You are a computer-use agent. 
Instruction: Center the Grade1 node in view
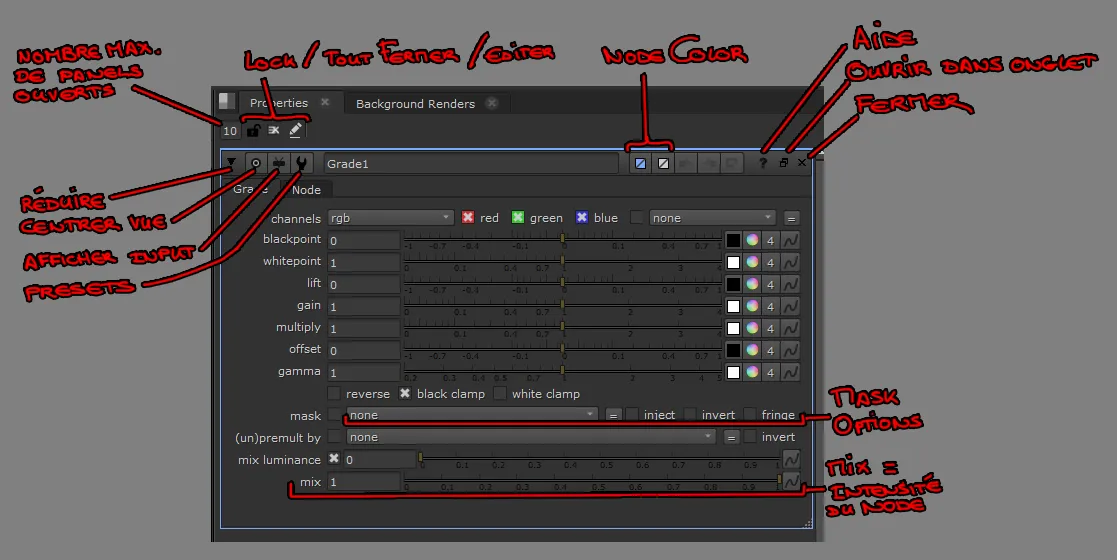click(x=256, y=163)
